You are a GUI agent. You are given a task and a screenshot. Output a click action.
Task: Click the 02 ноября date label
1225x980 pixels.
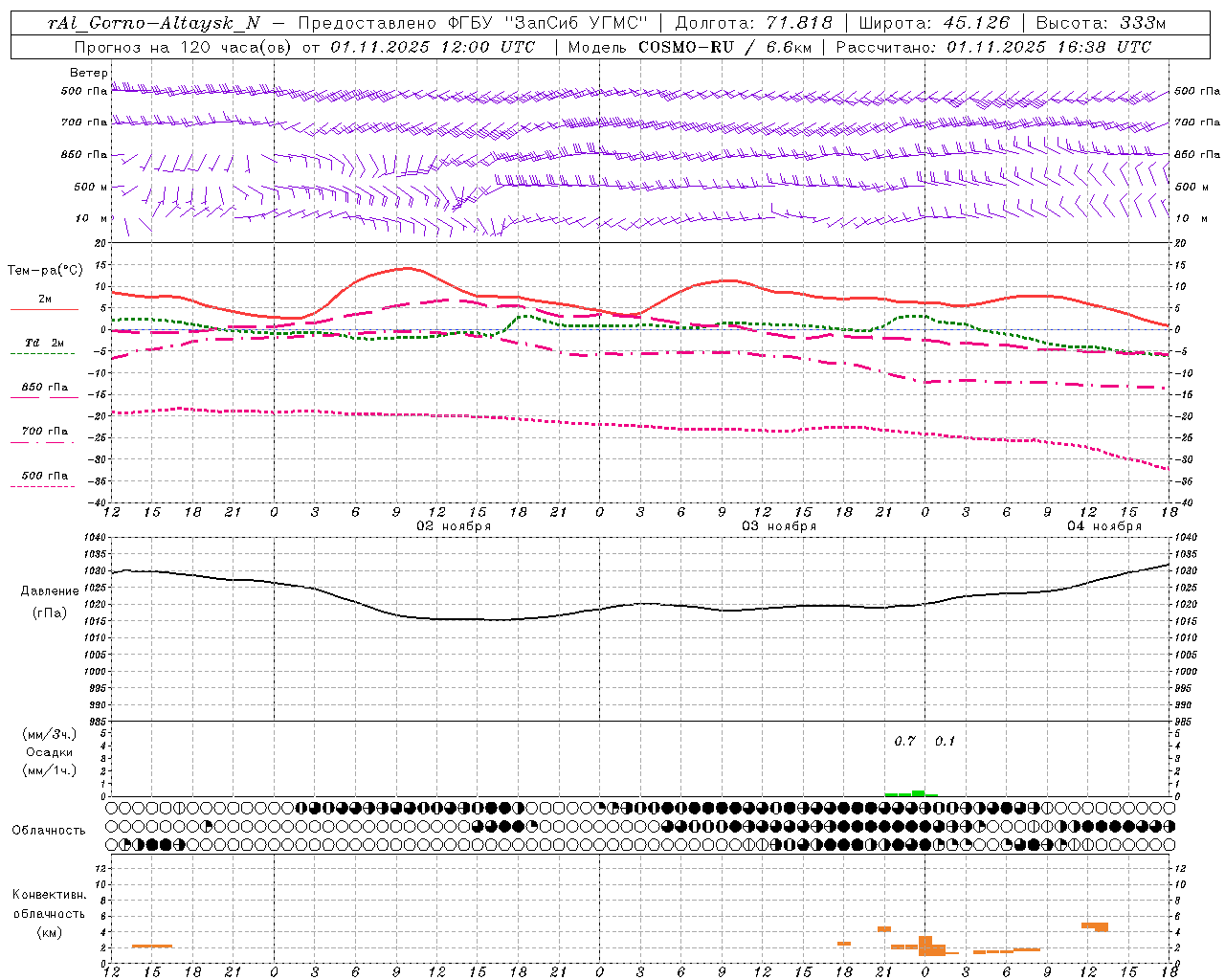coord(454,525)
